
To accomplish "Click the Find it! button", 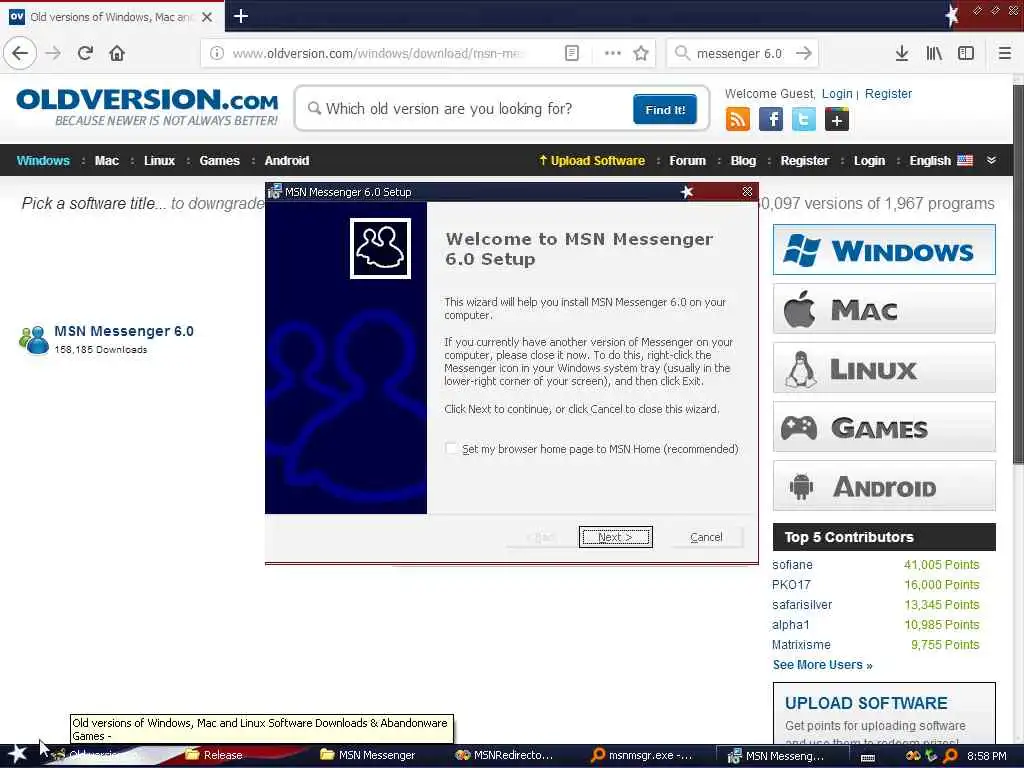I will 665,109.
